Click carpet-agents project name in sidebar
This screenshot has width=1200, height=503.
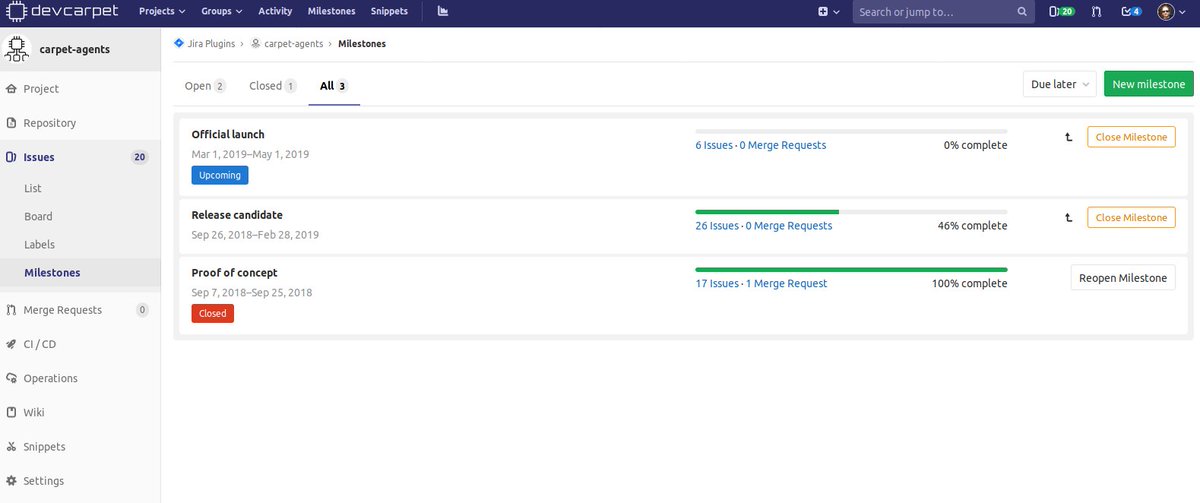click(75, 49)
